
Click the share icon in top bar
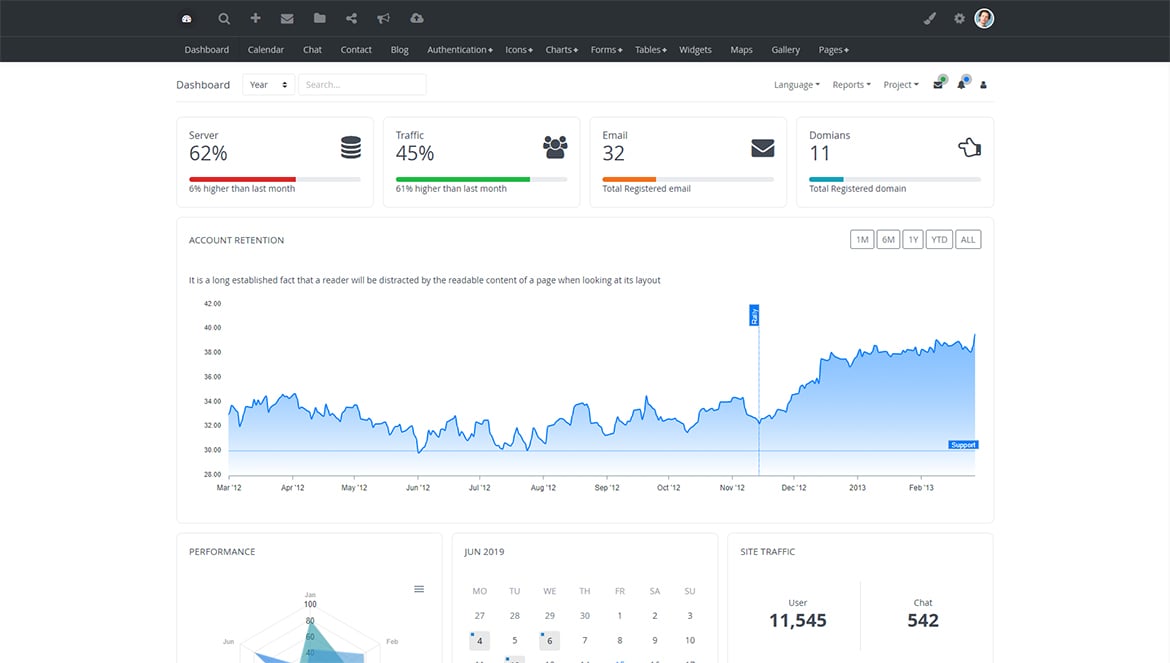point(351,18)
